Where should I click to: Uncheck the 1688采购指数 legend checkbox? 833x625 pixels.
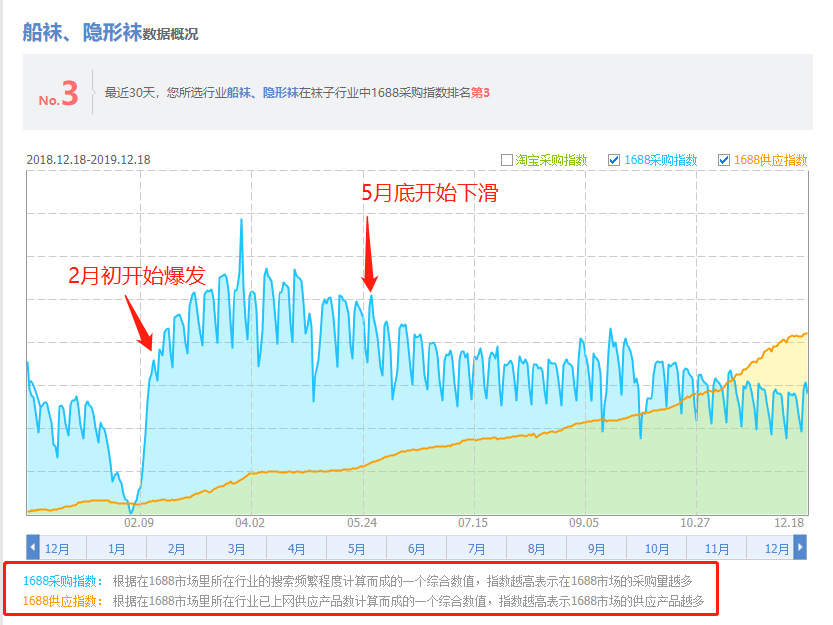[x=614, y=160]
